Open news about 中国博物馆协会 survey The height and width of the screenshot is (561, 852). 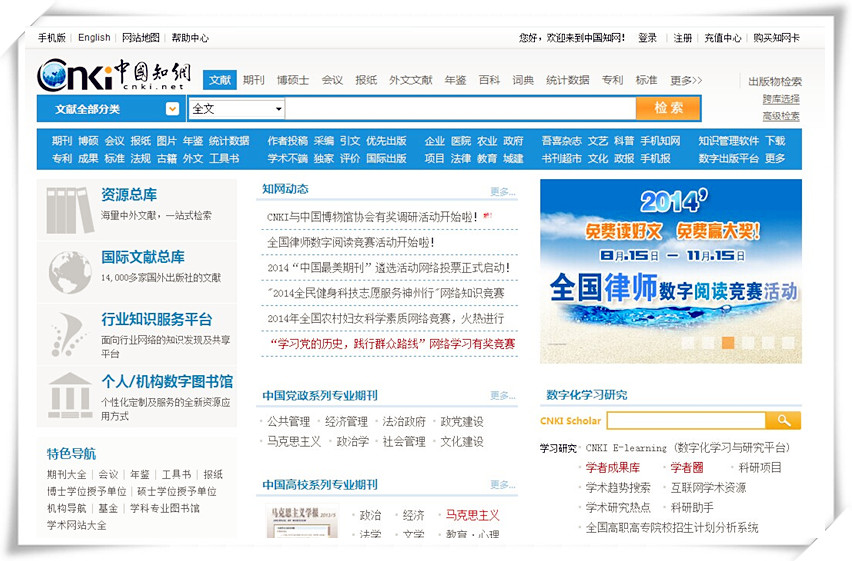pyautogui.click(x=372, y=217)
